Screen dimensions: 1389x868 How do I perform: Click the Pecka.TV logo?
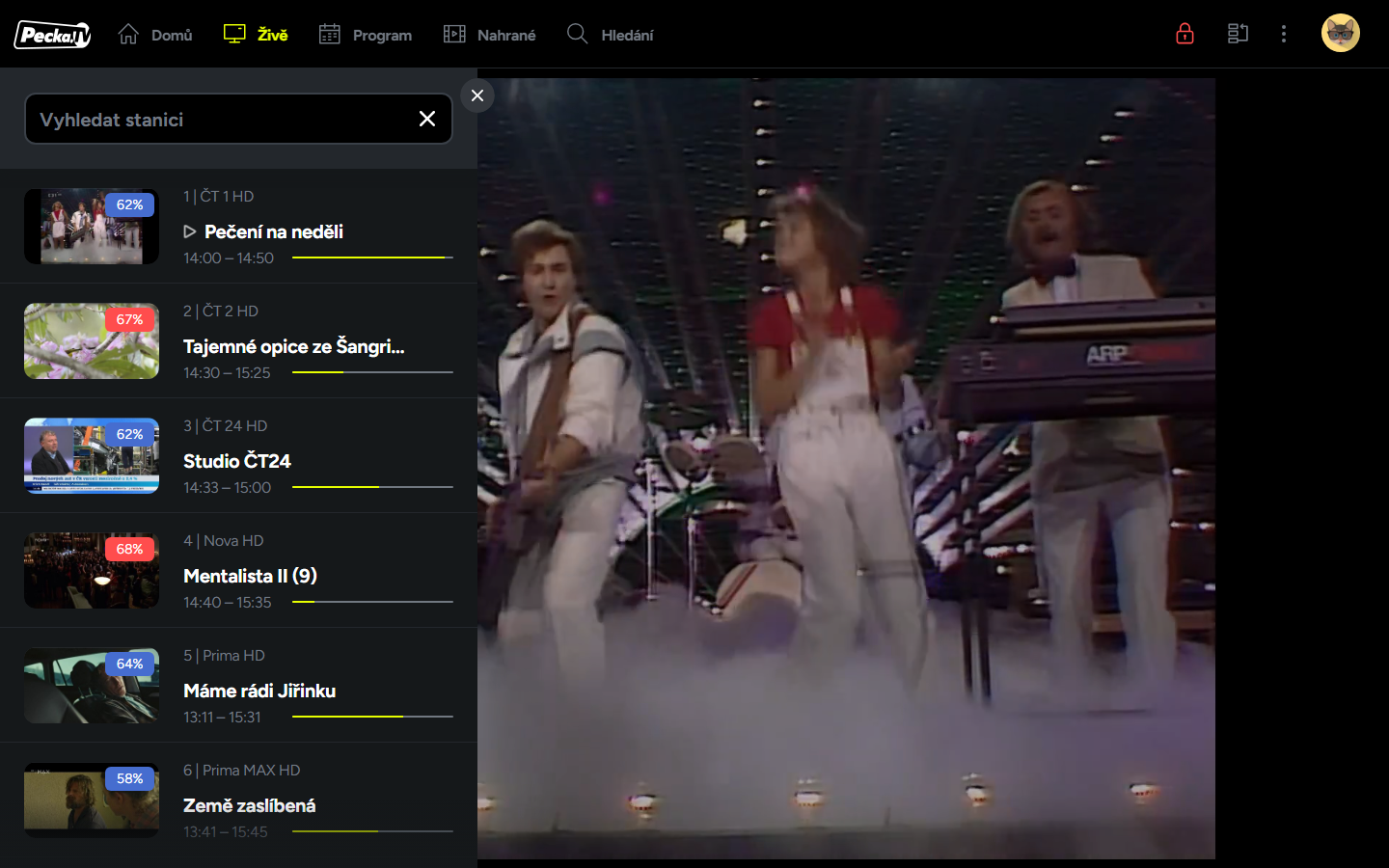tap(53, 35)
